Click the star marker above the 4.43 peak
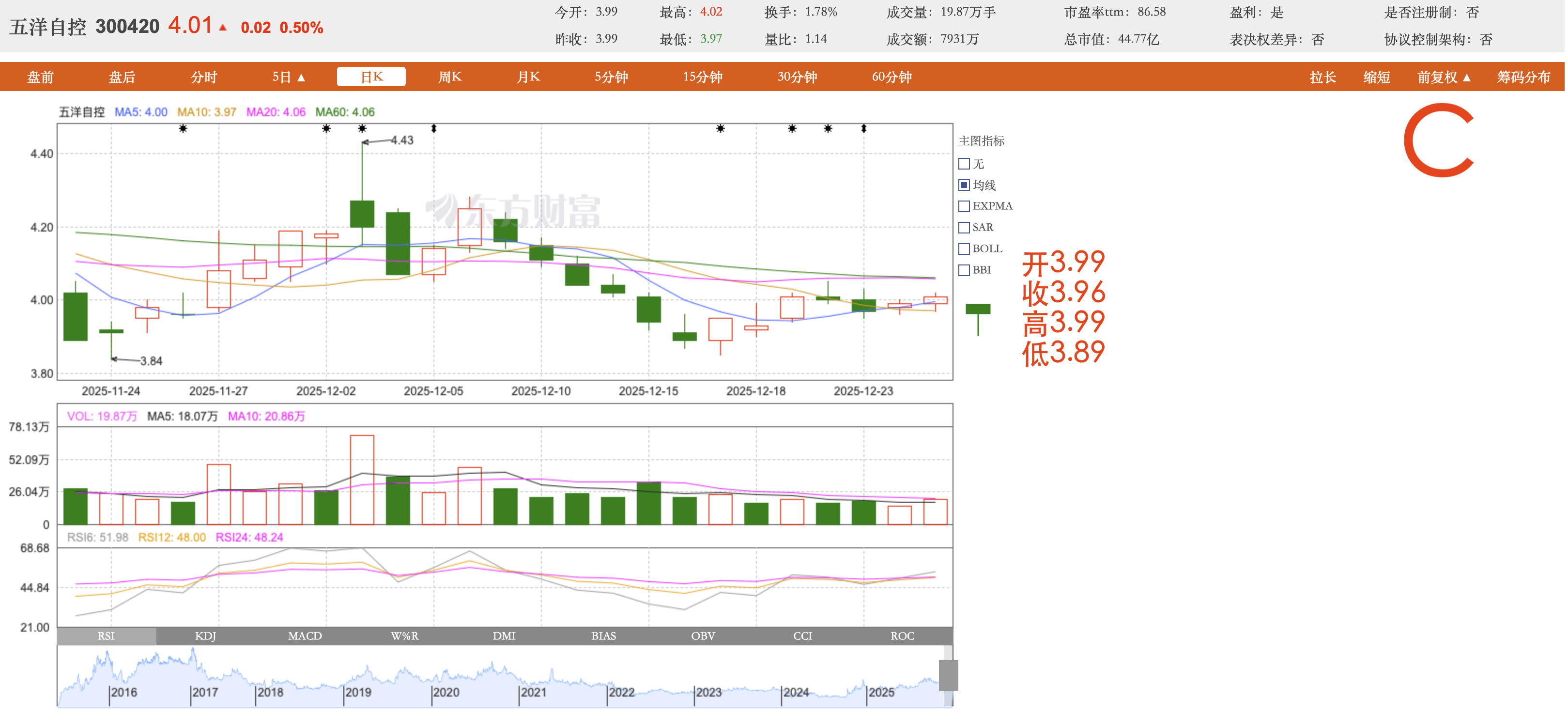The image size is (1568, 713). click(362, 128)
